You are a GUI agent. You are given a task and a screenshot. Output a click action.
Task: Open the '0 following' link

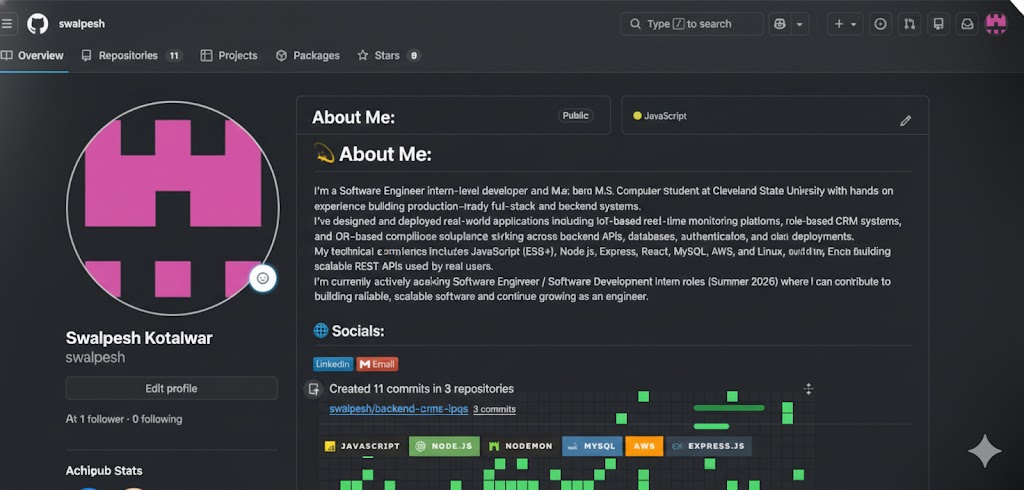pyautogui.click(x=157, y=419)
